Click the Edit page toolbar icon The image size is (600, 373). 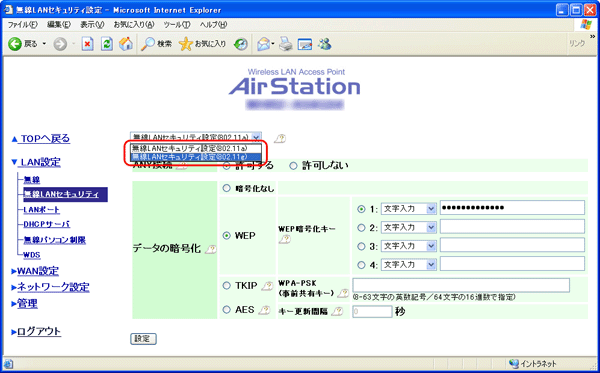coord(305,44)
